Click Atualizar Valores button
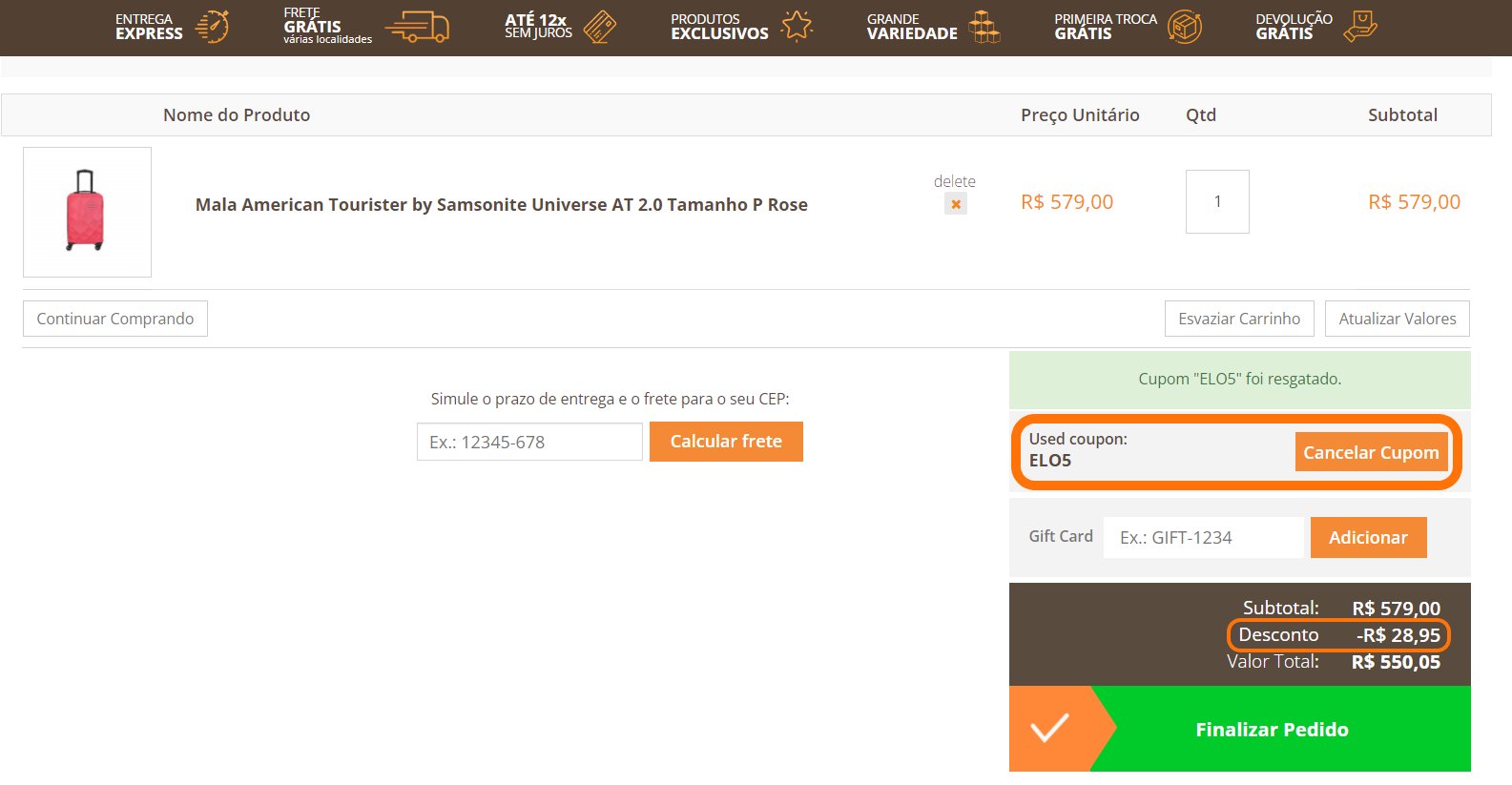1512x785 pixels. coord(1398,319)
